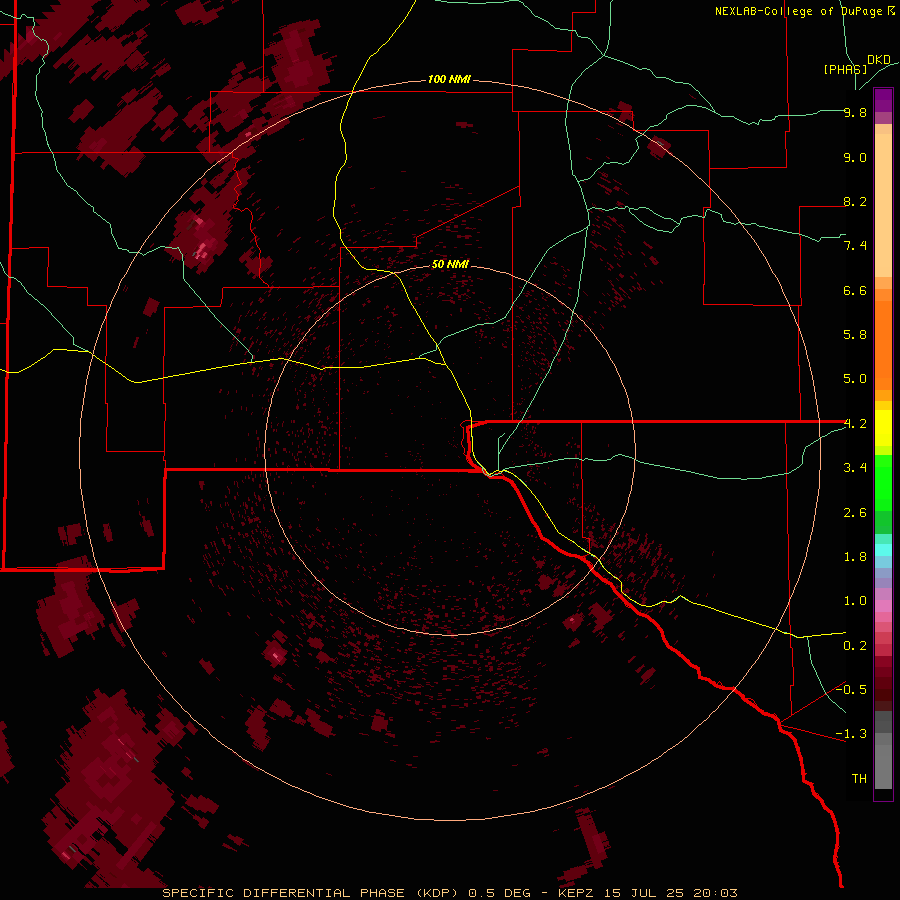Screen dimensions: 900x900
Task: Click the 8.2 legend value
Action: pos(855,201)
